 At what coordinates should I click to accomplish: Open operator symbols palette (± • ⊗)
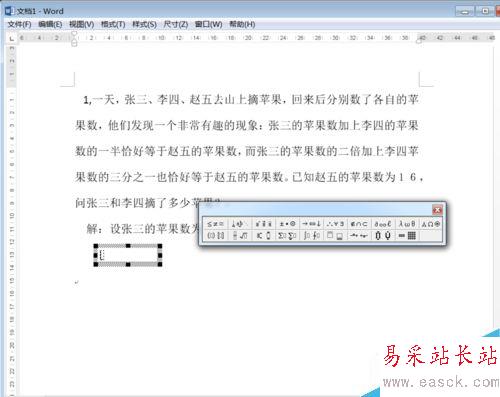point(287,224)
